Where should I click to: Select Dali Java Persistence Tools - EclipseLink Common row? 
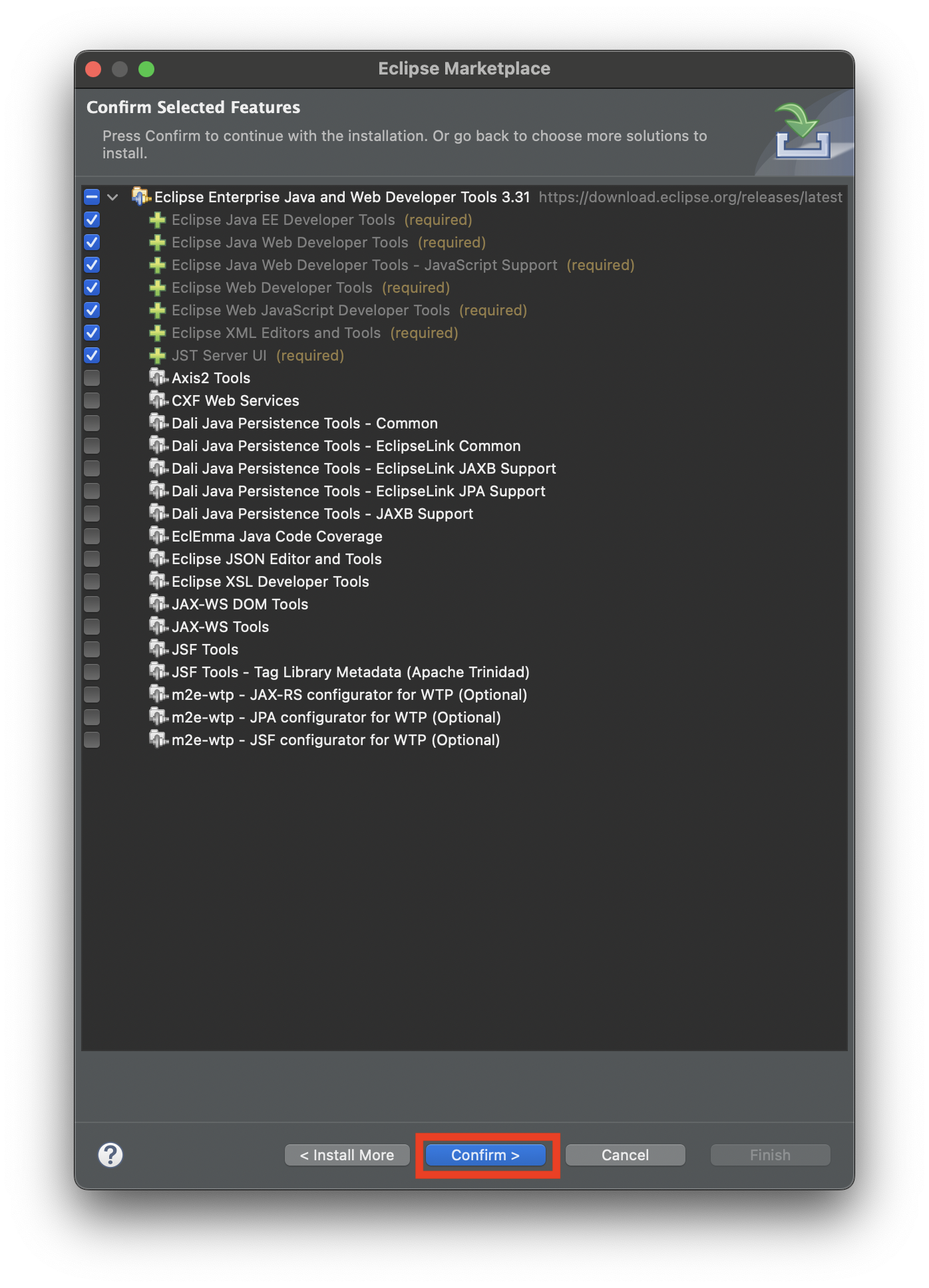tap(464, 446)
